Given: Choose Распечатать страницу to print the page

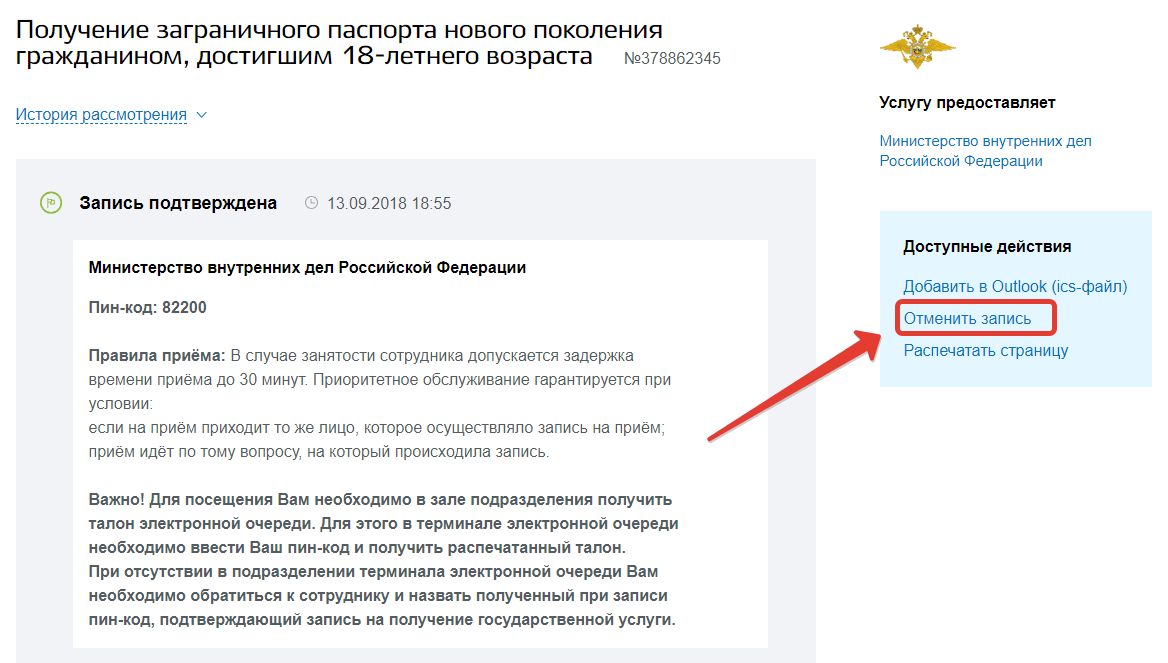Looking at the screenshot, I should click(x=985, y=350).
